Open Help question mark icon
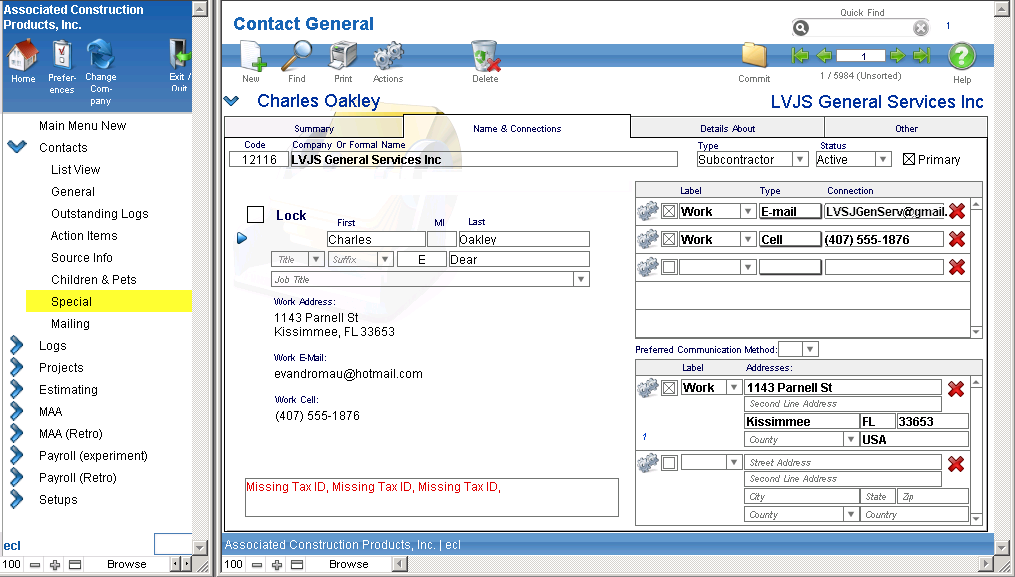The width and height of the screenshot is (1015, 577). pos(962,56)
